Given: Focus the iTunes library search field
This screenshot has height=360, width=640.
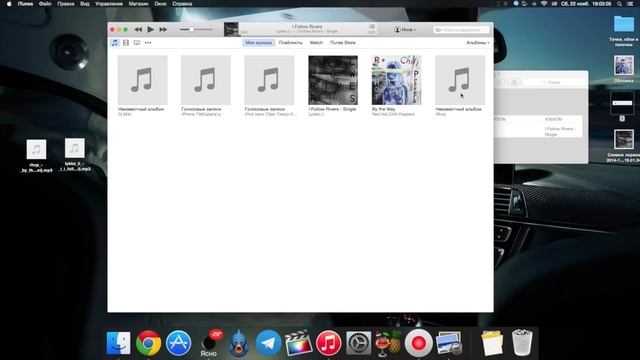Looking at the screenshot, I should (x=461, y=30).
